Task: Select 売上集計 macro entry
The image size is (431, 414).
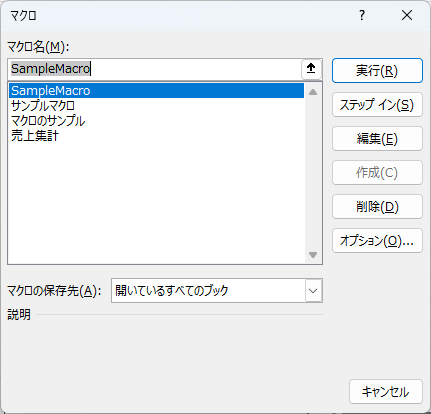Action: pyautogui.click(x=156, y=136)
